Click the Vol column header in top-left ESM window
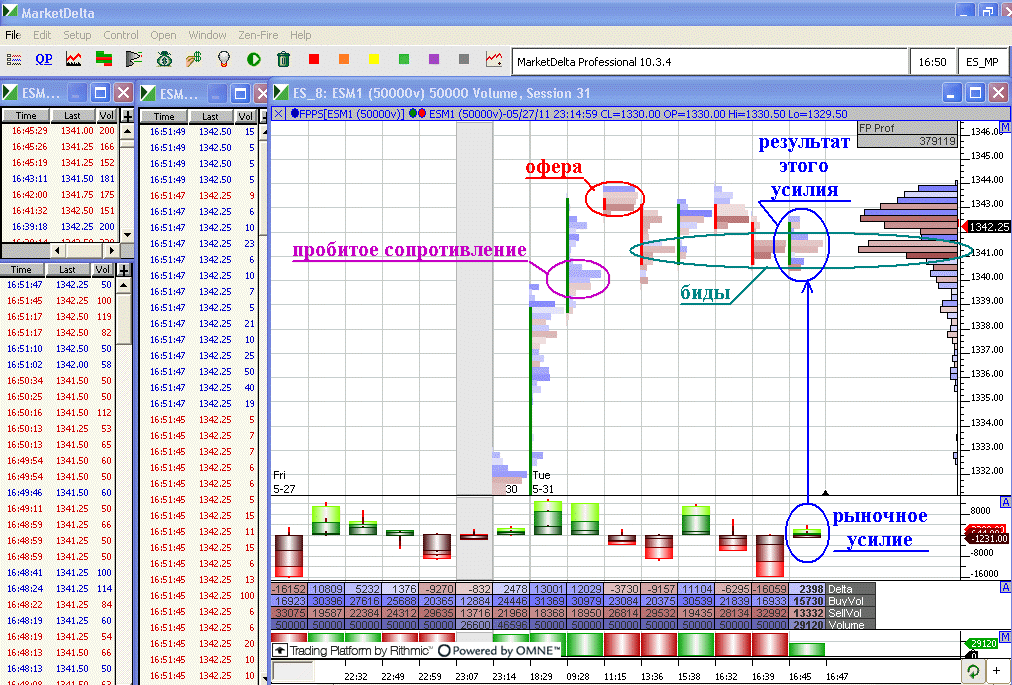The width and height of the screenshot is (1012, 685). pos(106,116)
